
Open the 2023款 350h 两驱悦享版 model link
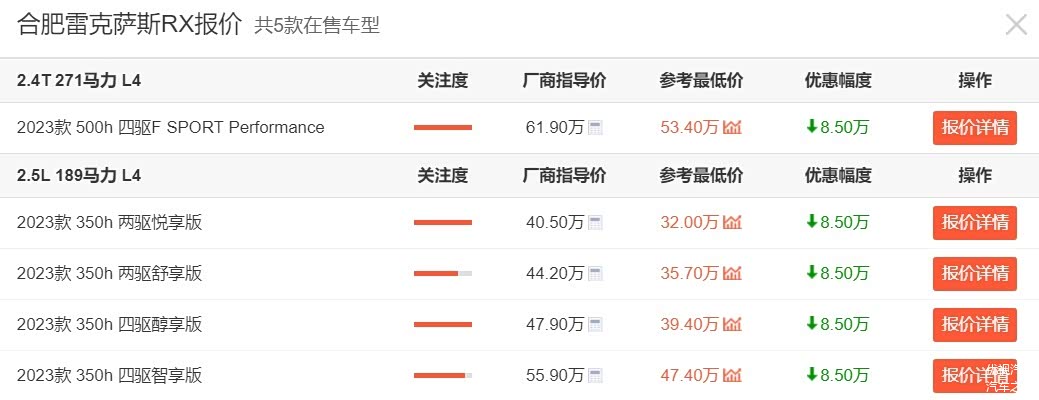(x=109, y=223)
